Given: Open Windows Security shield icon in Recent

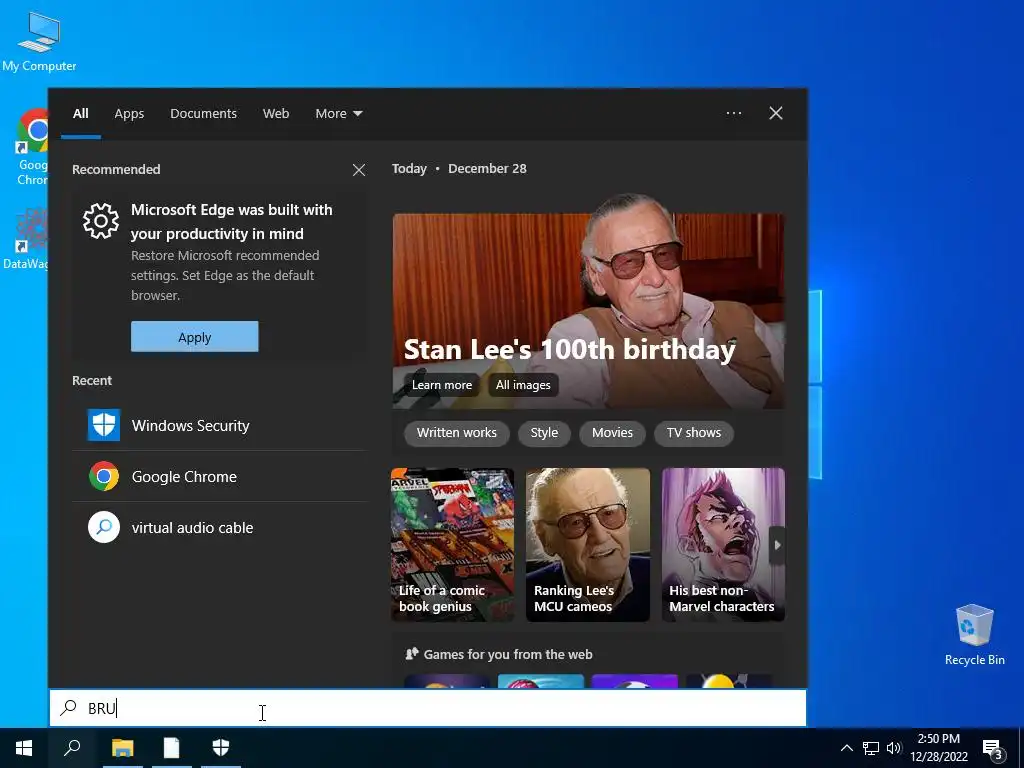Looking at the screenshot, I should (104, 425).
